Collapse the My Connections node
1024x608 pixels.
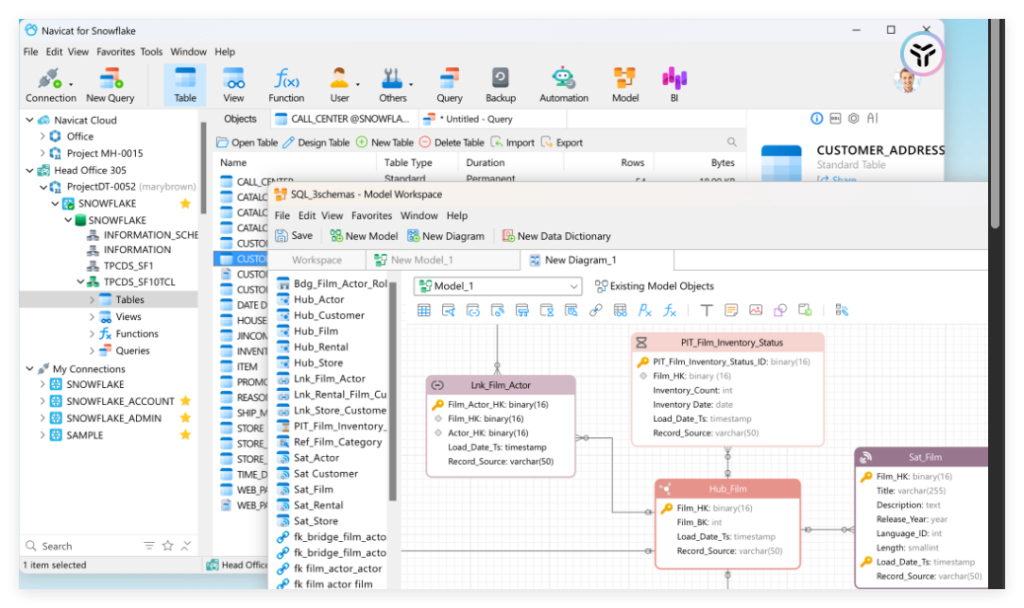(x=29, y=368)
